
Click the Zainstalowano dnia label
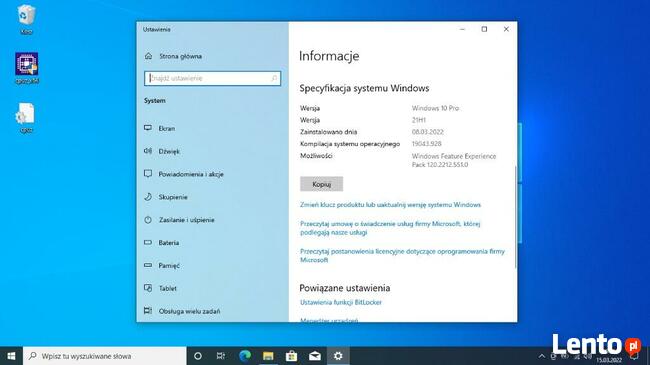(328, 132)
